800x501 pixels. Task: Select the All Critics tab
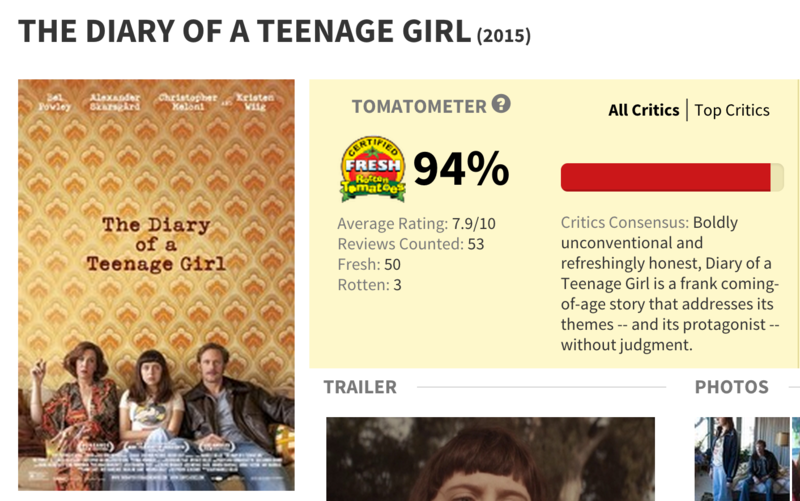click(x=643, y=110)
